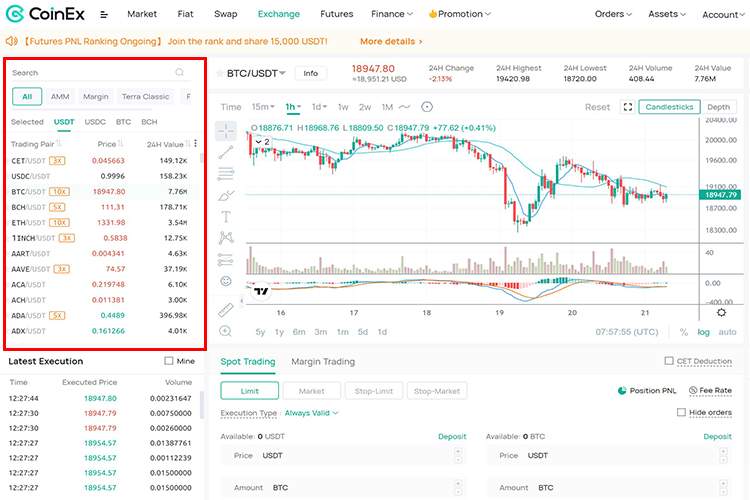This screenshot has width=750, height=500.
Task: Sort pair list by Trading Pair
Action: (36, 144)
